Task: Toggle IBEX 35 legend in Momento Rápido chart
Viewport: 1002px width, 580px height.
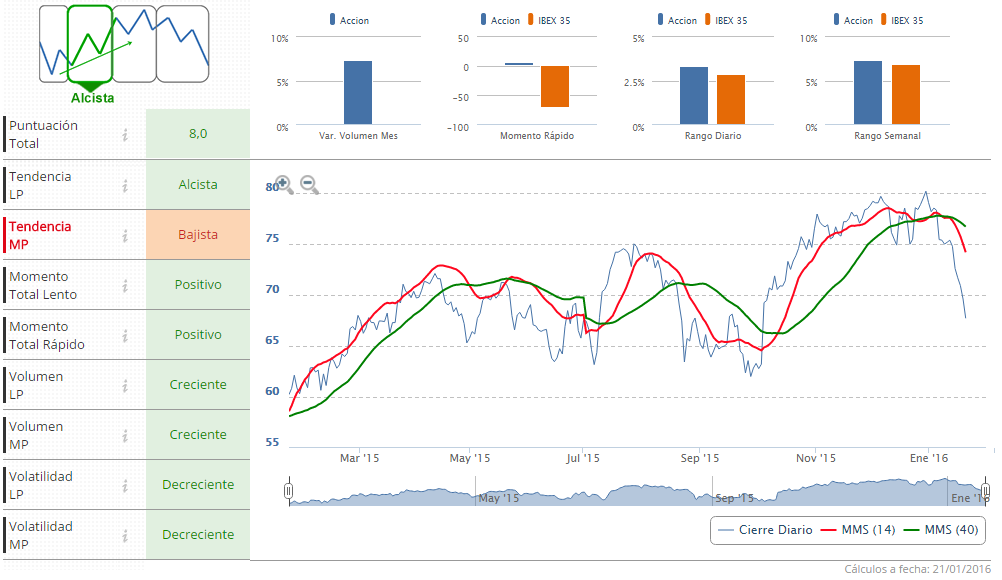Action: (546, 20)
